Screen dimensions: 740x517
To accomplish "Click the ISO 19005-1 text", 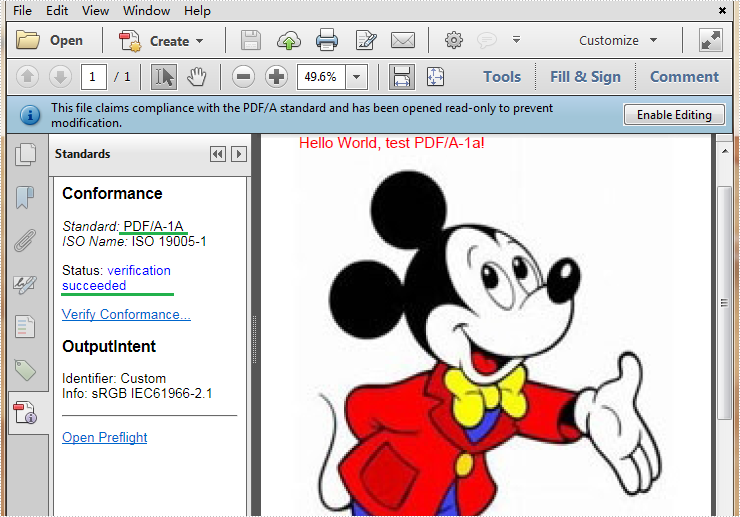I will pos(169,241).
